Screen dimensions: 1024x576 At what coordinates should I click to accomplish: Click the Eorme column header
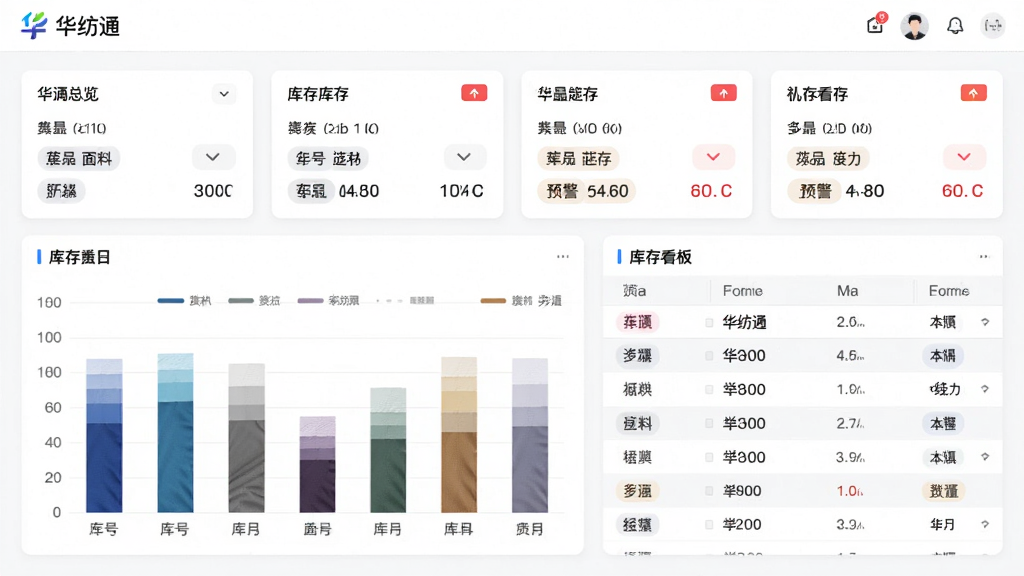(949, 291)
